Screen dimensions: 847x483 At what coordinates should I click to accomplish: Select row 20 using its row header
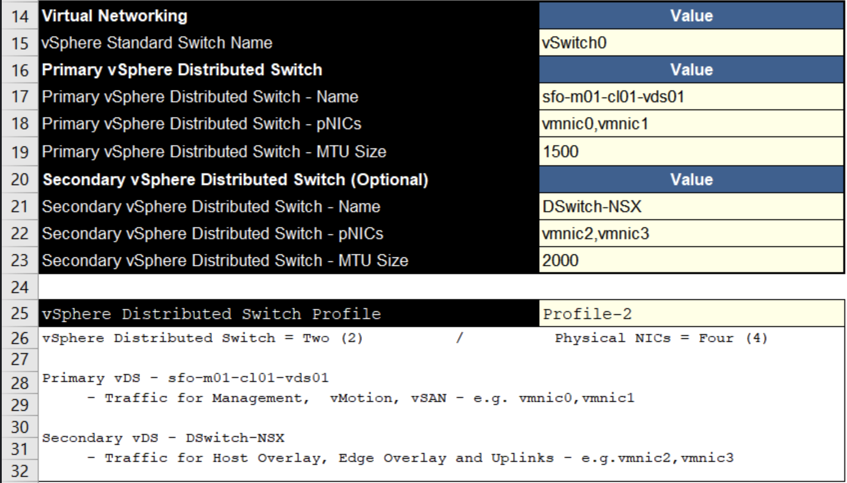(18, 179)
